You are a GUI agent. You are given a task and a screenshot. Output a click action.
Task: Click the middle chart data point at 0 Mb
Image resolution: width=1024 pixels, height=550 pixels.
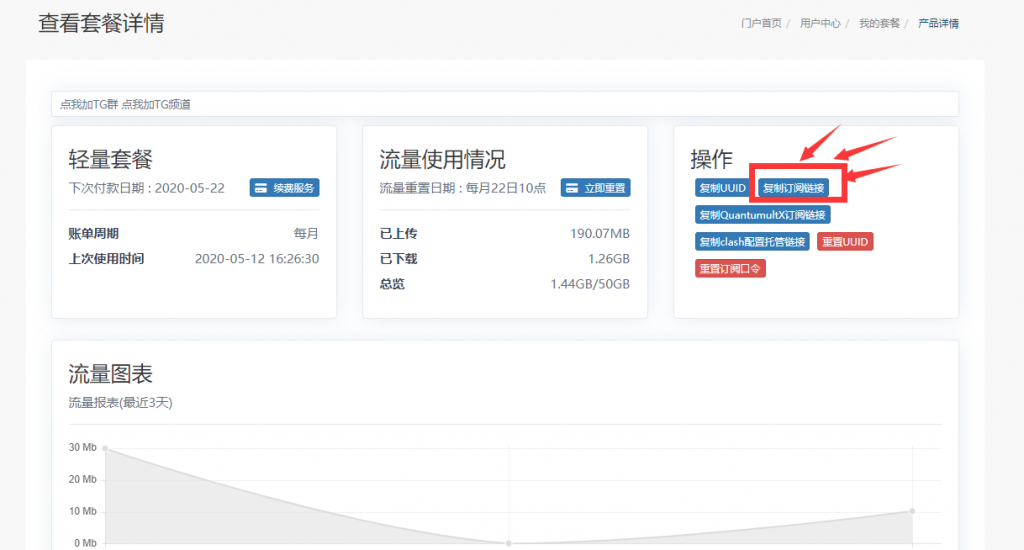coord(509,543)
